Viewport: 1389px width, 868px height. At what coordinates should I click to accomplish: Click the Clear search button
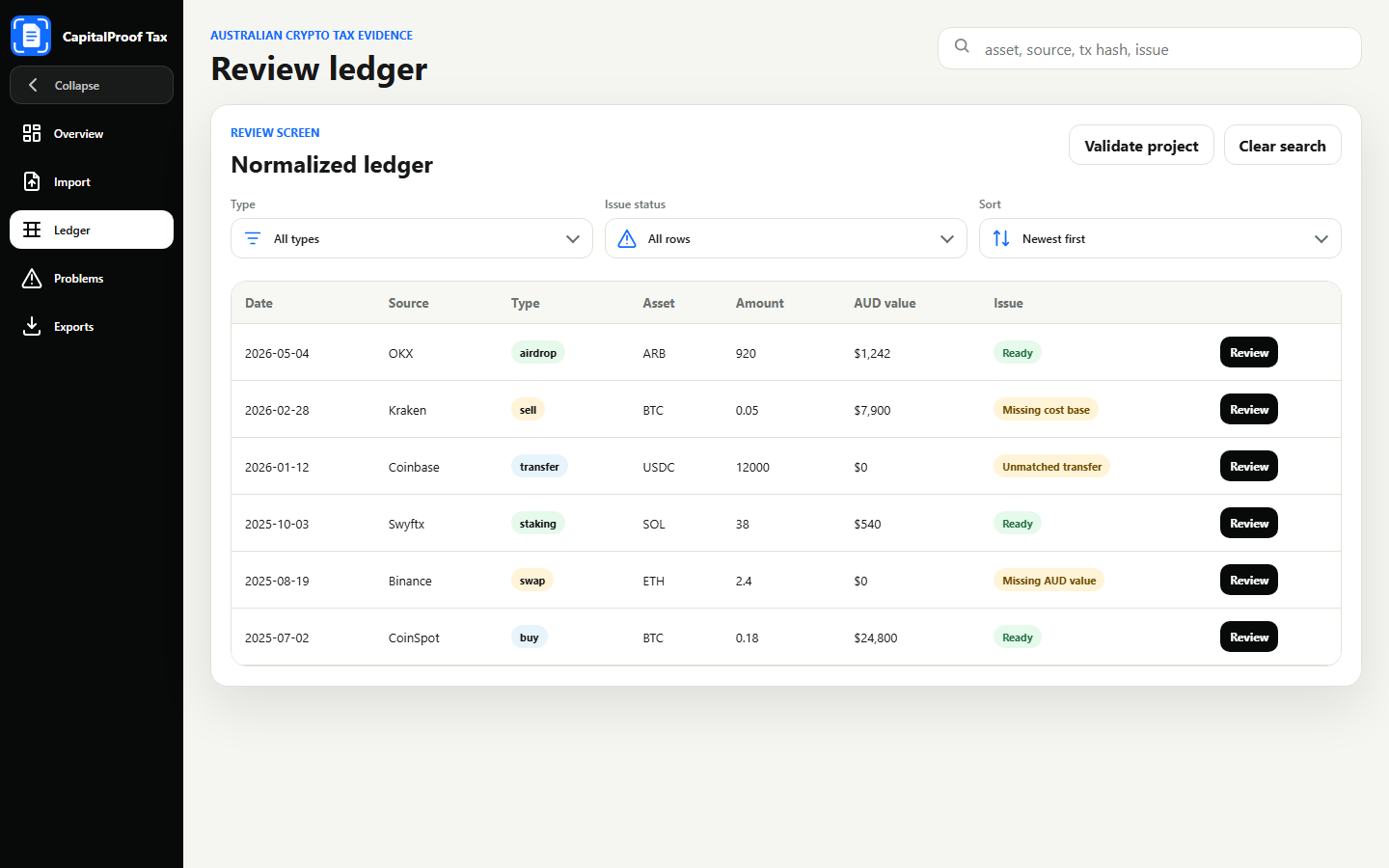1282,145
